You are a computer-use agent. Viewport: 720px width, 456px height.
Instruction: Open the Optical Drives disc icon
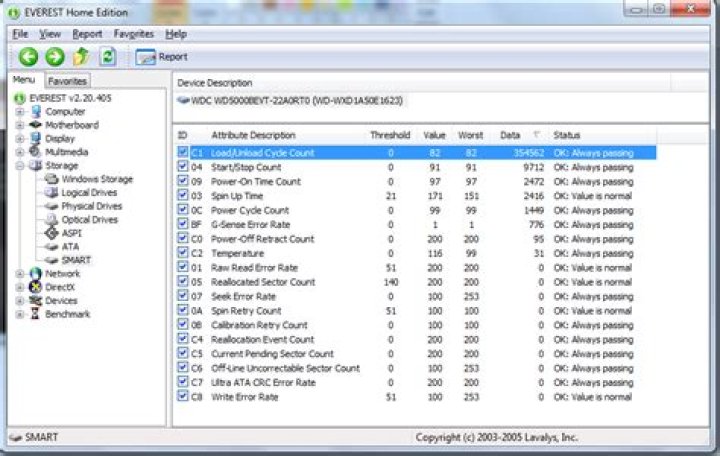tap(51, 220)
